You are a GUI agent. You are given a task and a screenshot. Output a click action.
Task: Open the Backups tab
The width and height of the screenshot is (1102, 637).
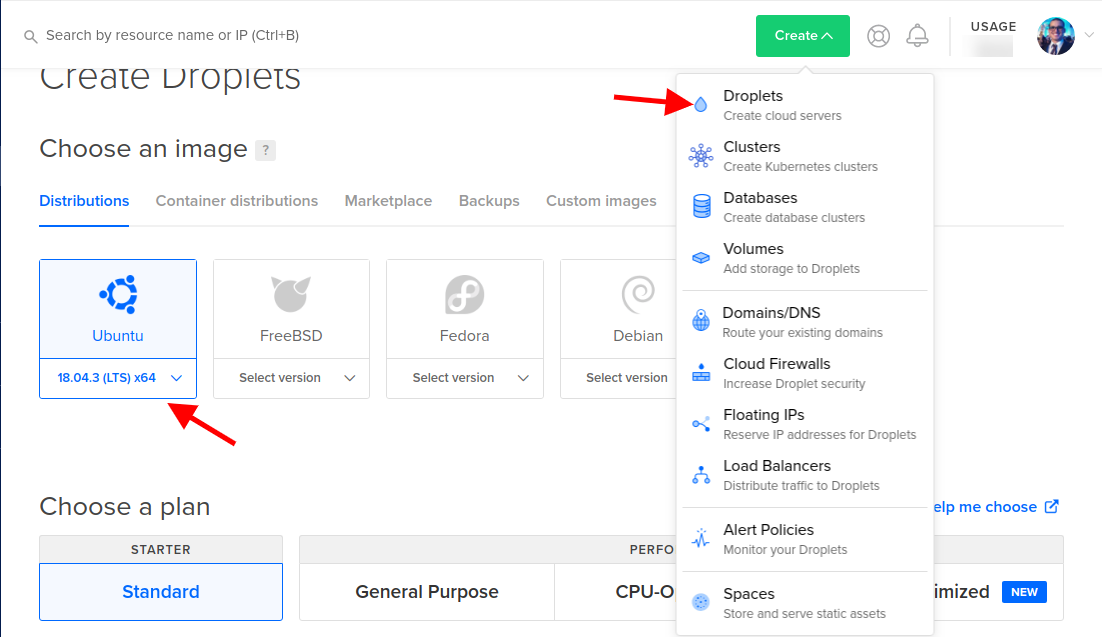pos(489,201)
